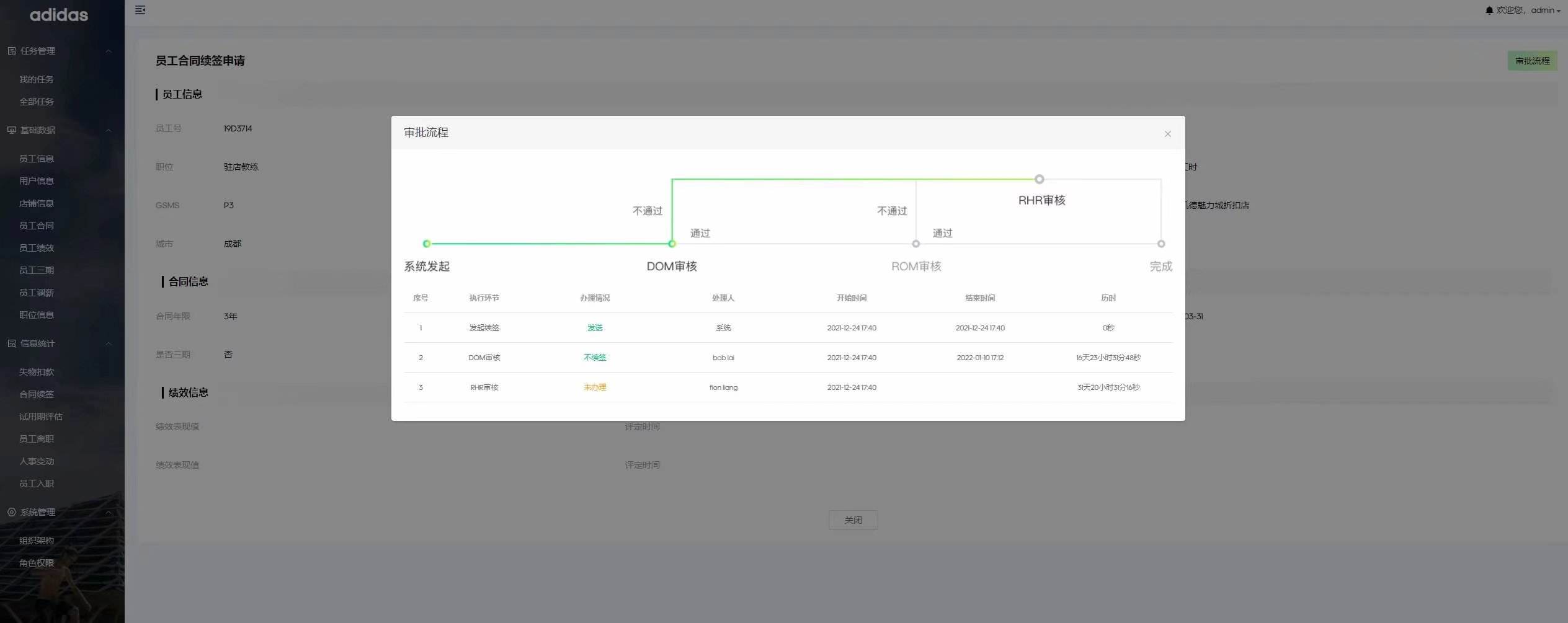
Task: Collapse the 任务管理 section chevron
Action: point(109,51)
